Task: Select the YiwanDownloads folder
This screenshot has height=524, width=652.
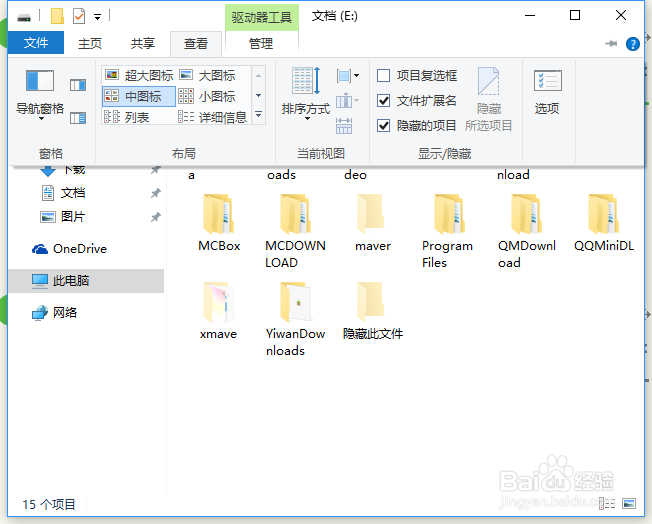Action: click(295, 319)
